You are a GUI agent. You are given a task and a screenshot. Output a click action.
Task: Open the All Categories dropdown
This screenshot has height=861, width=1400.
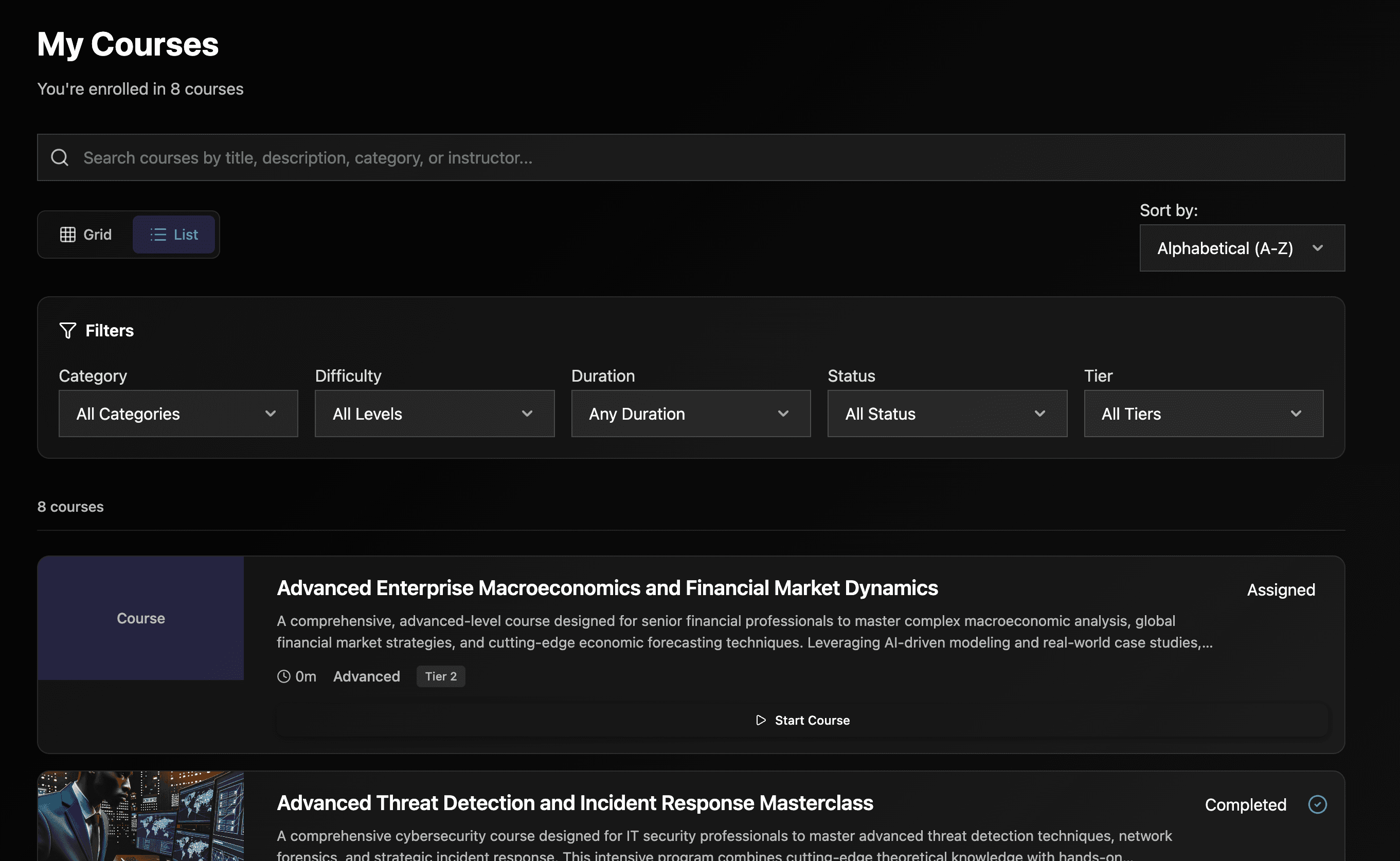[177, 414]
